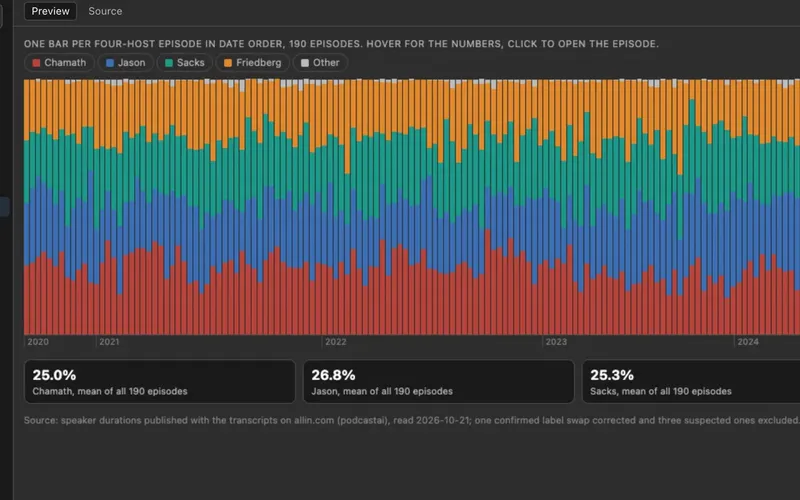800x500 pixels.
Task: Select the 2020 axis label
Action: [x=38, y=342]
